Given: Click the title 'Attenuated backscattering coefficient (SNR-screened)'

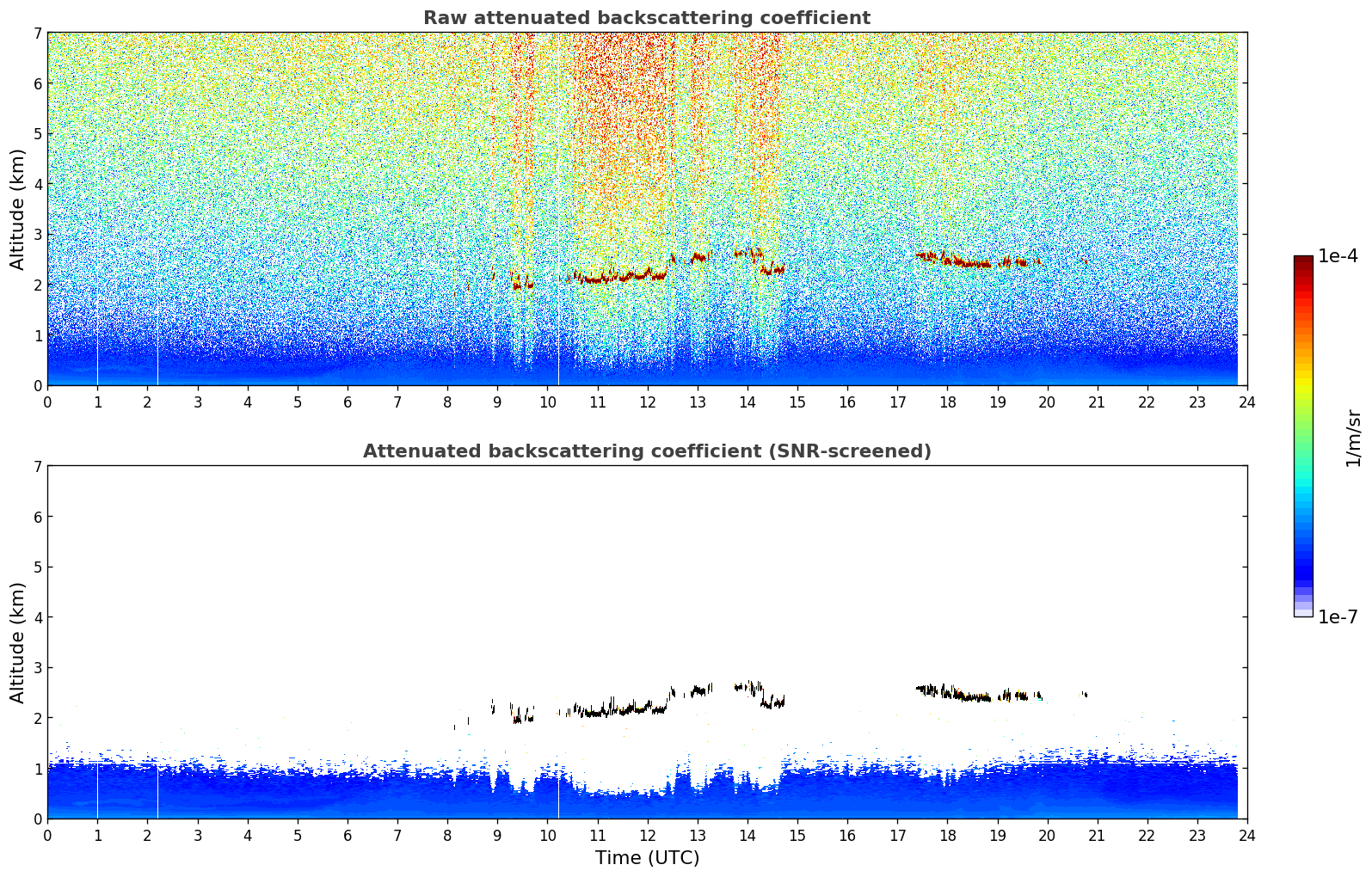Looking at the screenshot, I should [x=647, y=451].
